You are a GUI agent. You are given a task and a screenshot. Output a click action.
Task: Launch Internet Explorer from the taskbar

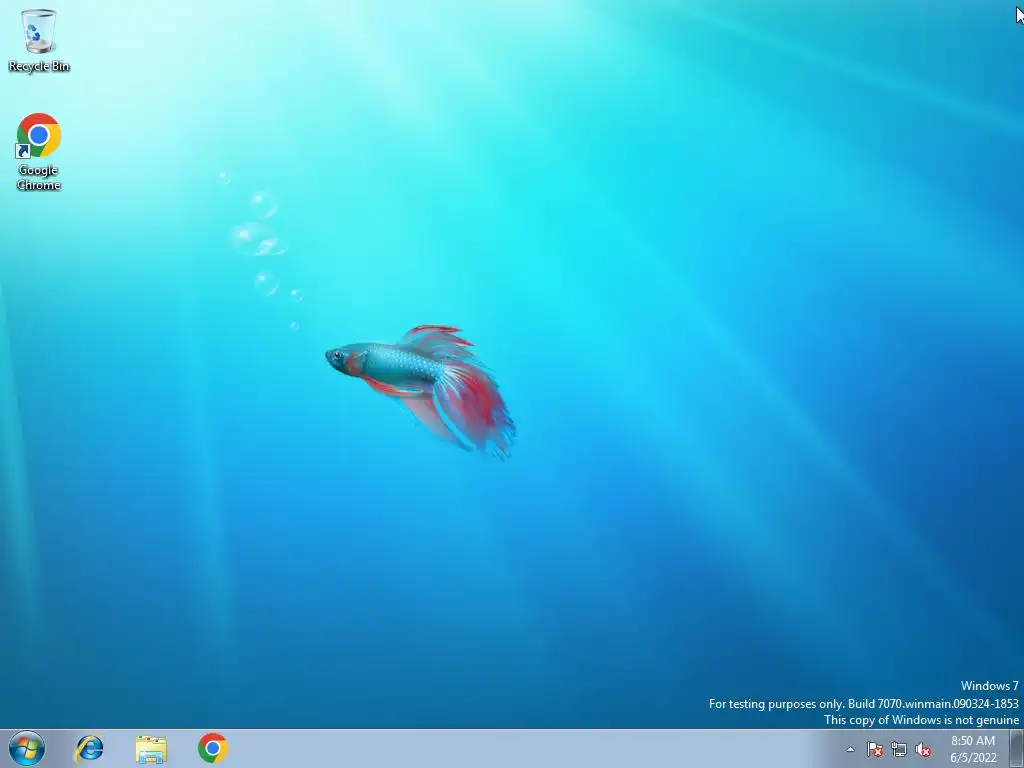(x=89, y=748)
